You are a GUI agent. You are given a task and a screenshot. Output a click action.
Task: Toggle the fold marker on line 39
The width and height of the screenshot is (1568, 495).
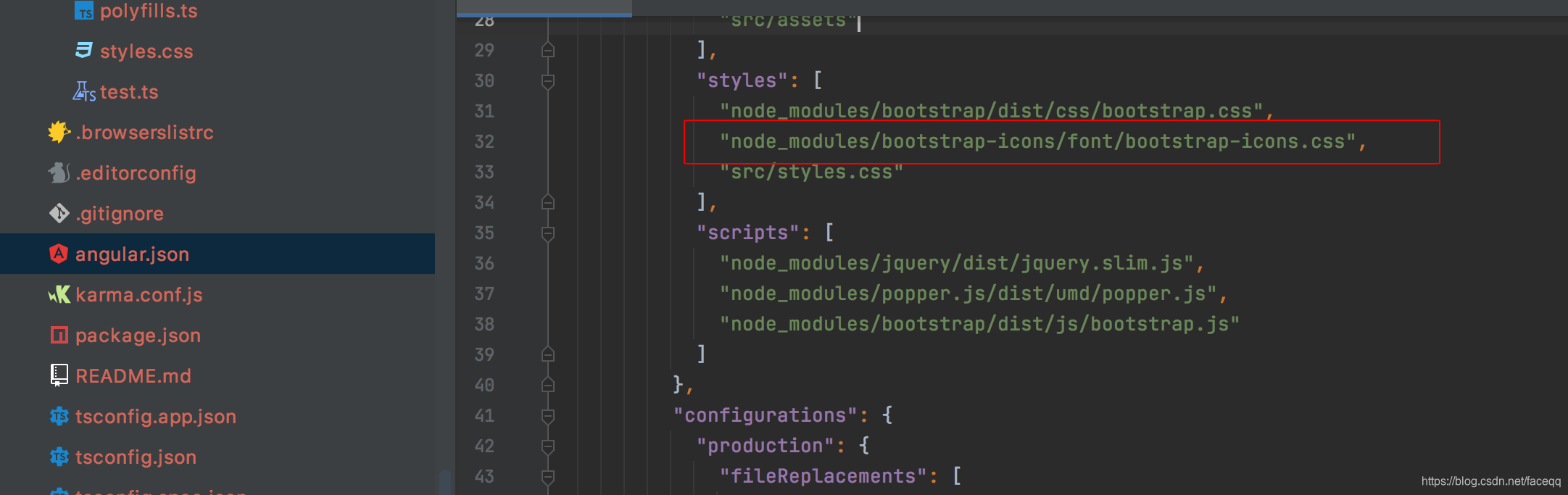tap(548, 354)
